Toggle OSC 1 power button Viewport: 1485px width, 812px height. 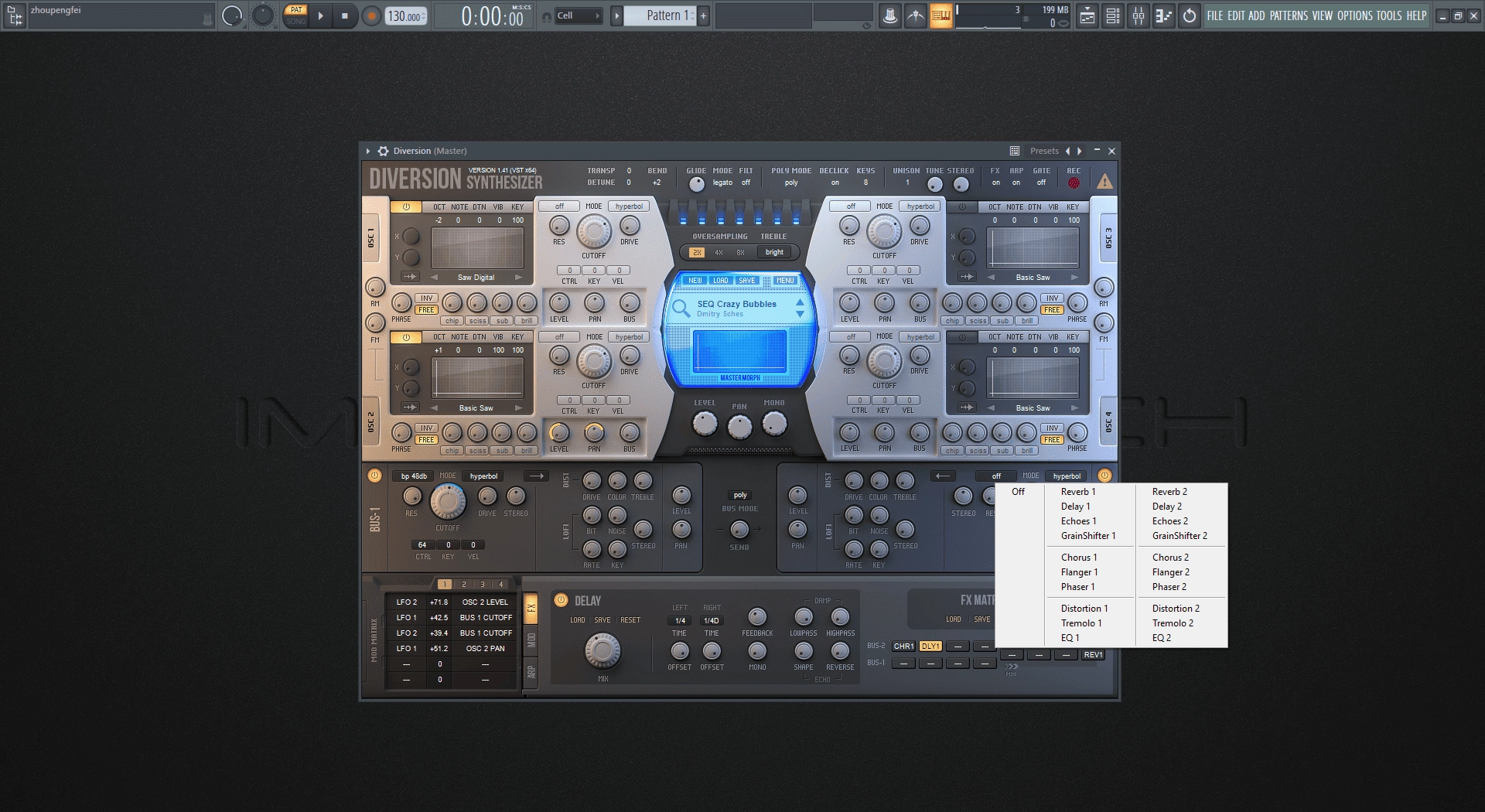[406, 206]
